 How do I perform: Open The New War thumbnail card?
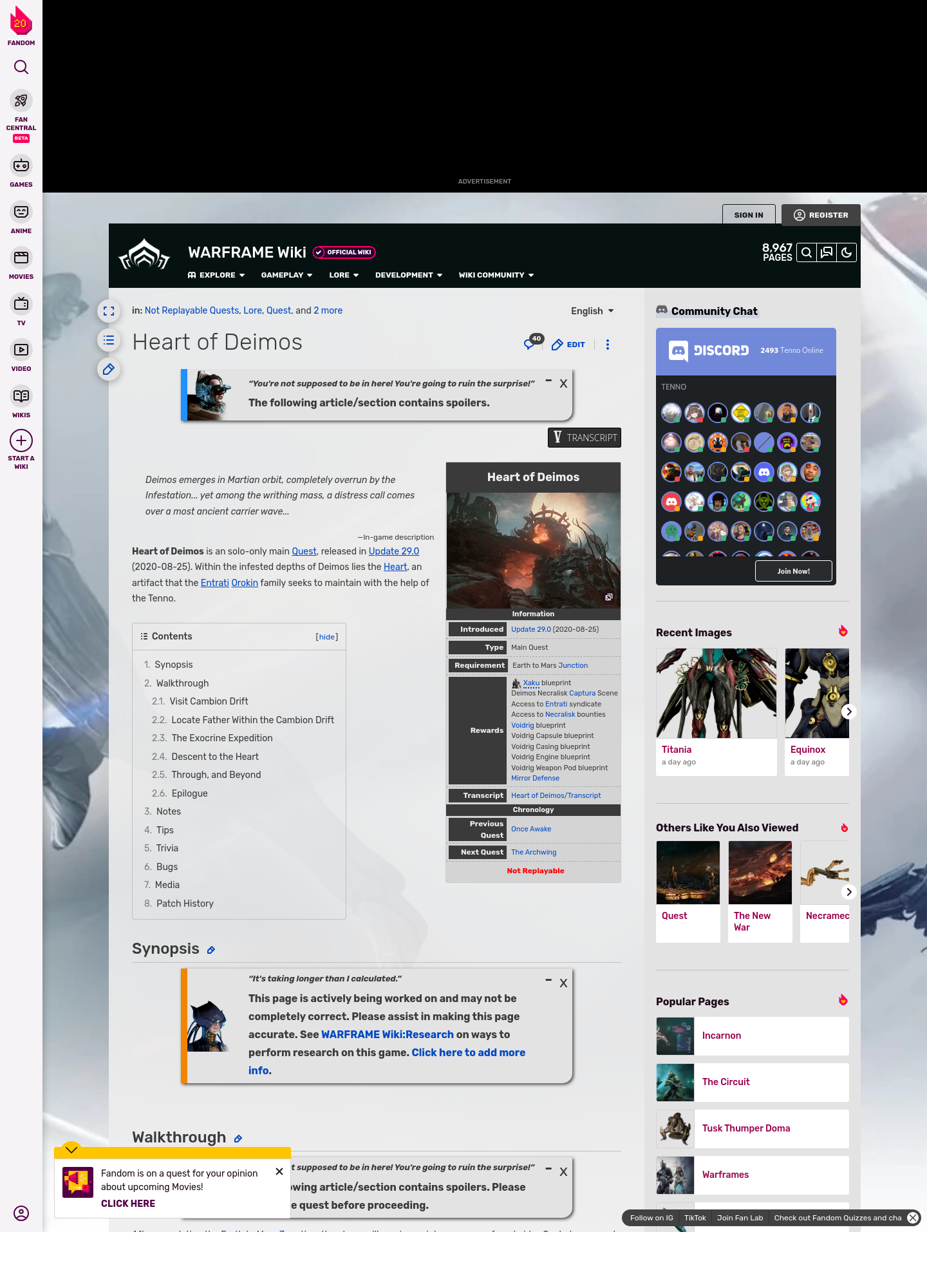[760, 892]
